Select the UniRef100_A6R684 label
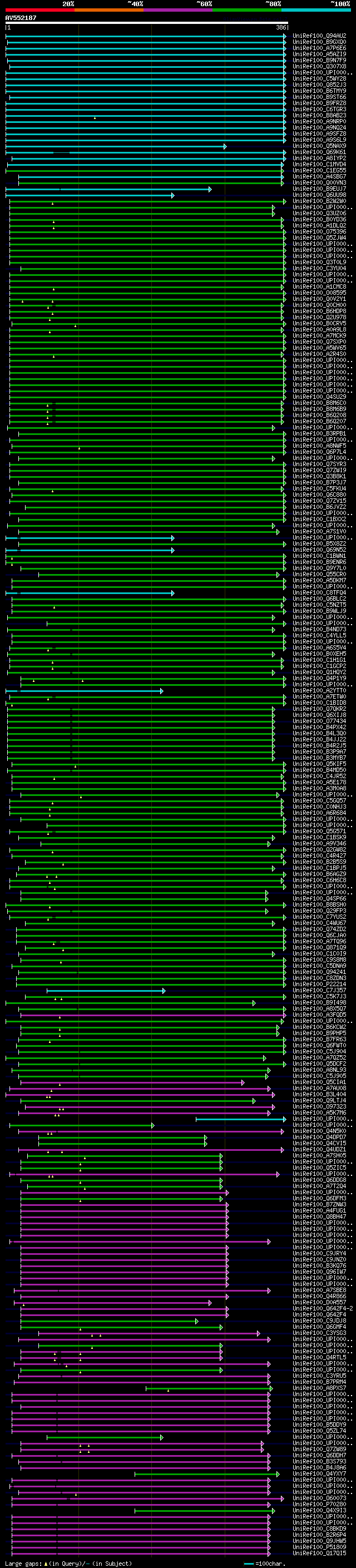 click(319, 813)
